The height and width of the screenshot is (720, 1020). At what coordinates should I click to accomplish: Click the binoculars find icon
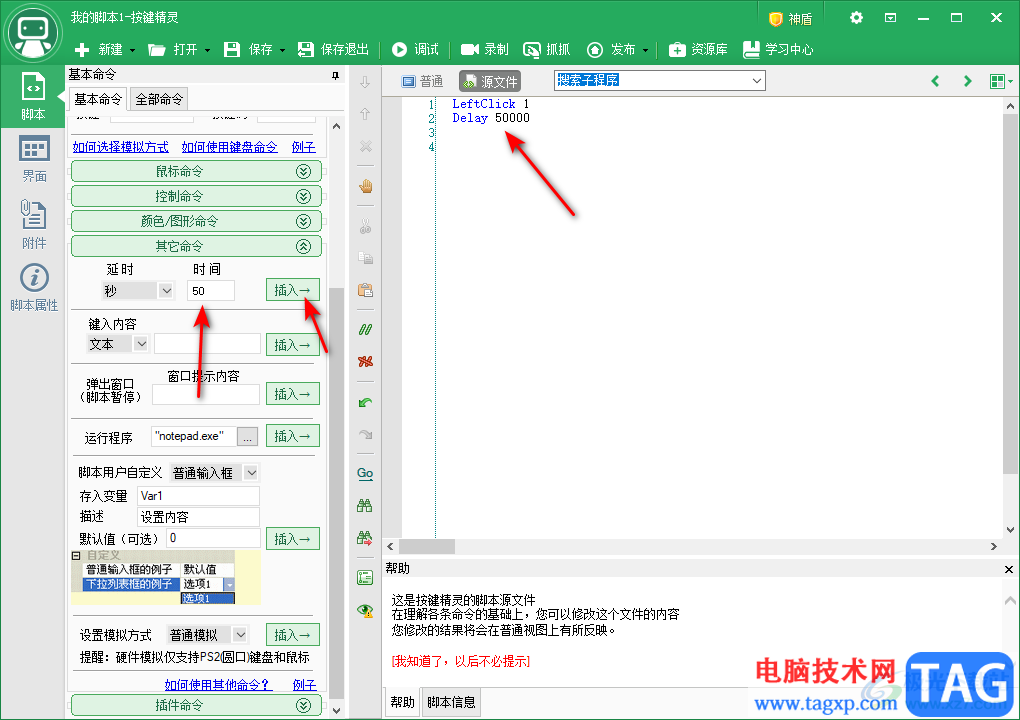pos(366,505)
